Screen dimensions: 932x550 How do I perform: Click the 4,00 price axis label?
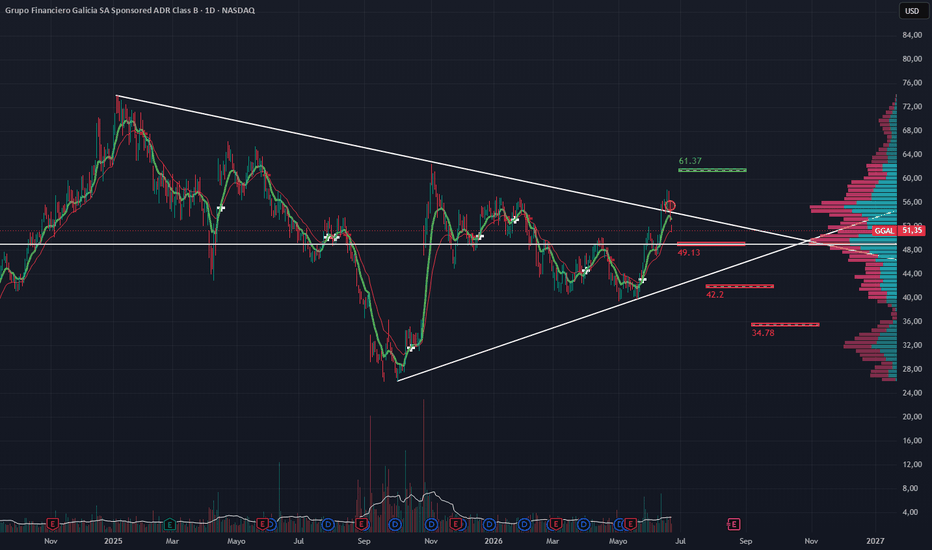coord(910,513)
